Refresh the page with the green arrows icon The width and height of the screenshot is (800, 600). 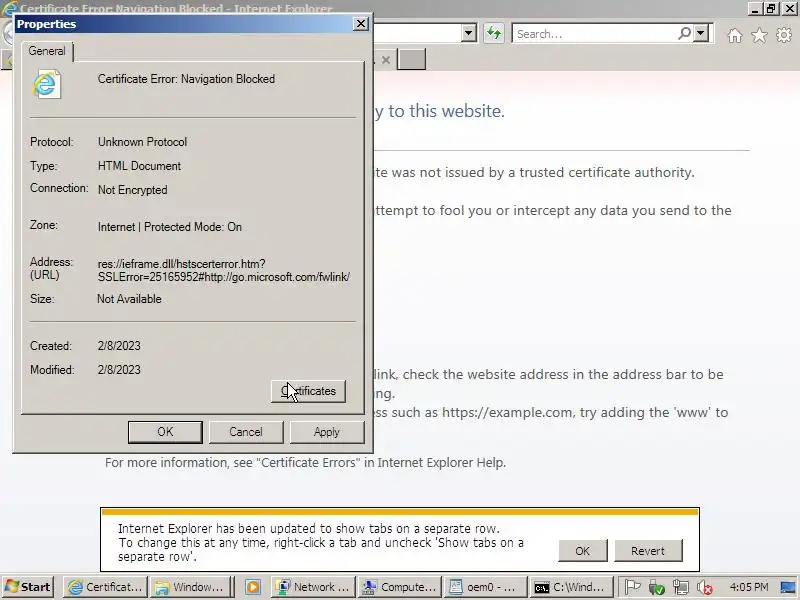coord(493,34)
